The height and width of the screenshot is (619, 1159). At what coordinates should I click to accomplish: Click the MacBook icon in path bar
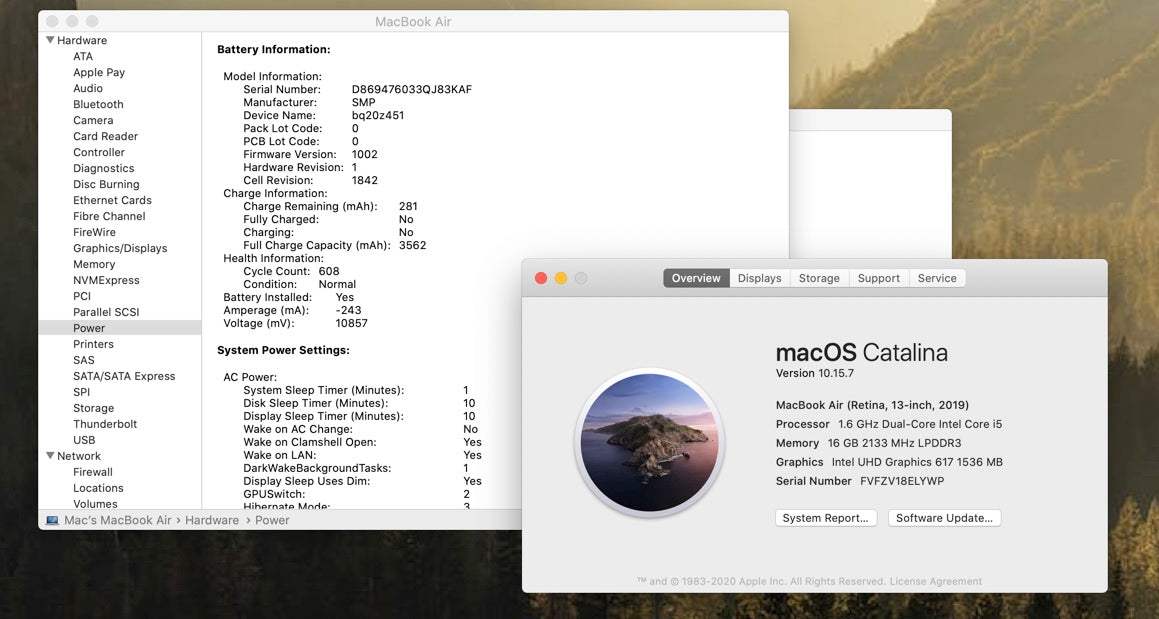click(x=52, y=520)
